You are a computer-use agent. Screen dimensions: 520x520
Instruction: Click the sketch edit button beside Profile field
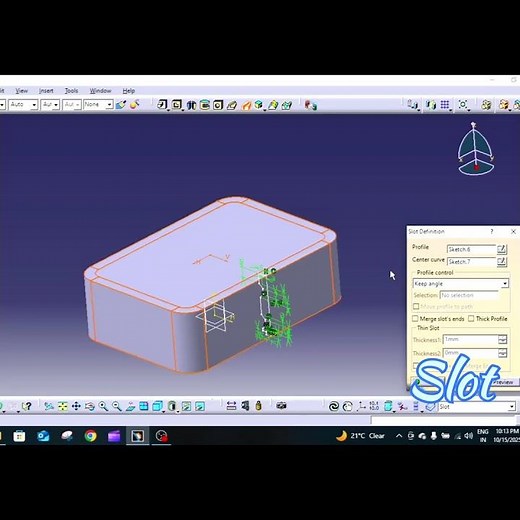click(x=502, y=249)
